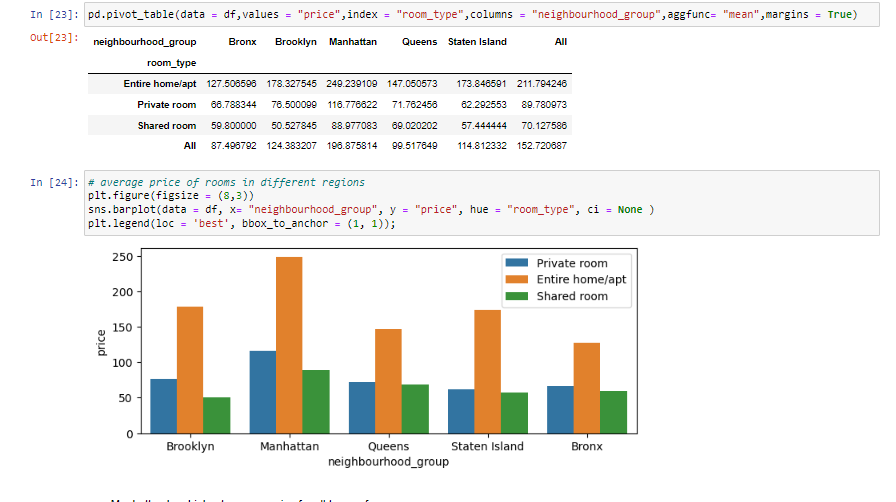Click cell value 62.292553
Image resolution: width=896 pixels, height=502 pixels.
coord(483,105)
